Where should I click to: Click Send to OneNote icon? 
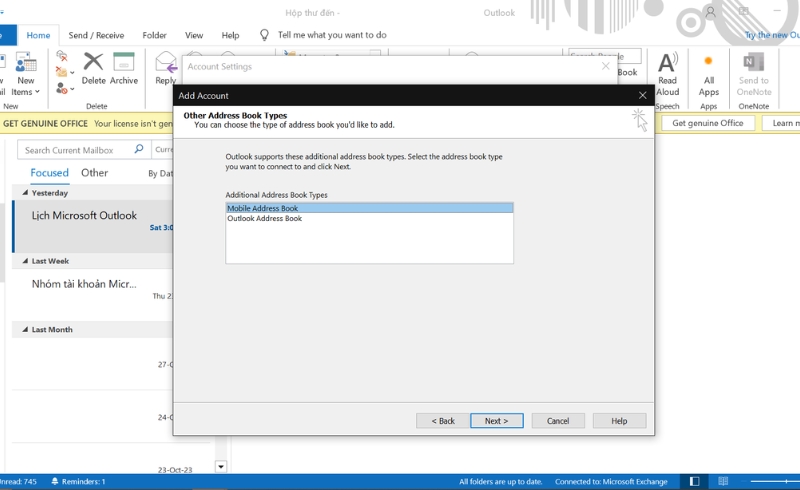coord(754,62)
